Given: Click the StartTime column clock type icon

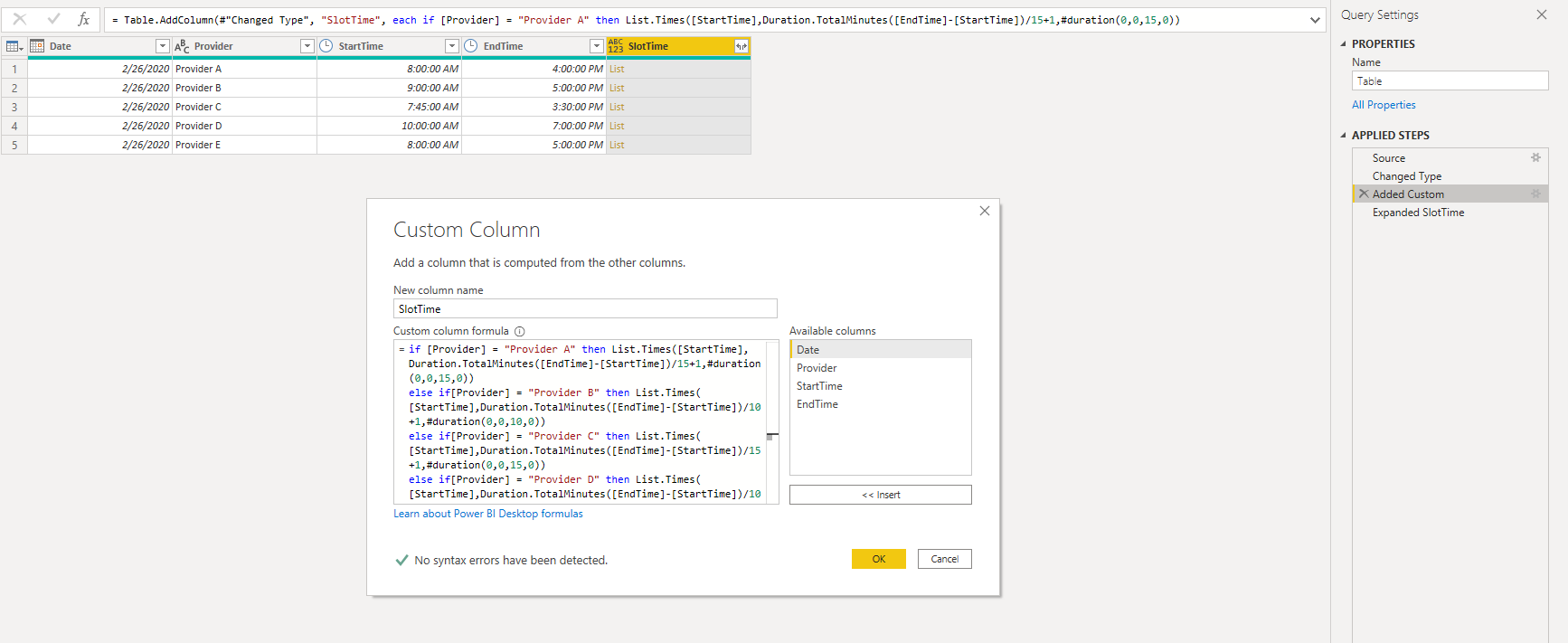Looking at the screenshot, I should click(326, 46).
